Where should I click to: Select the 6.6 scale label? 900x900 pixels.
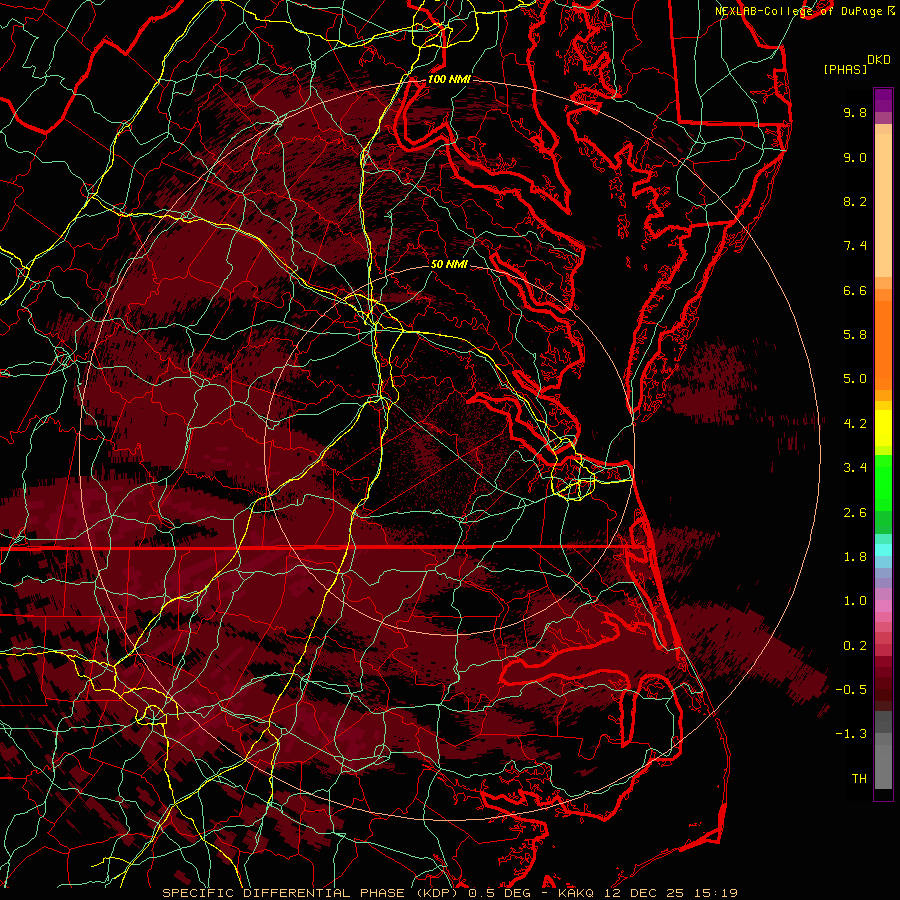[x=855, y=290]
